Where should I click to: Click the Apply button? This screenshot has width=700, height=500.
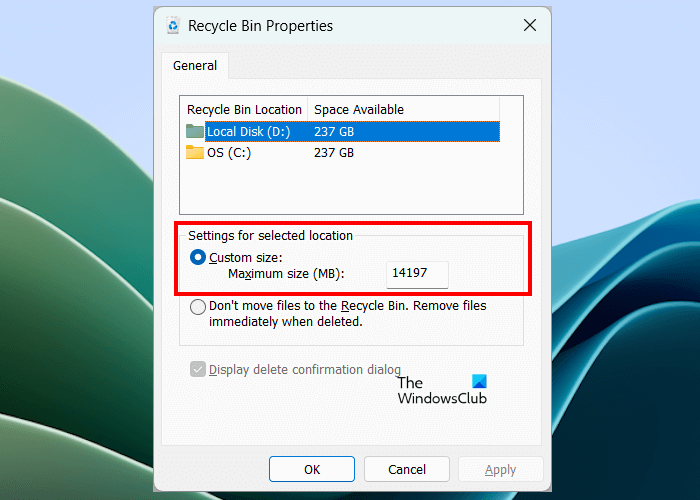coord(500,469)
